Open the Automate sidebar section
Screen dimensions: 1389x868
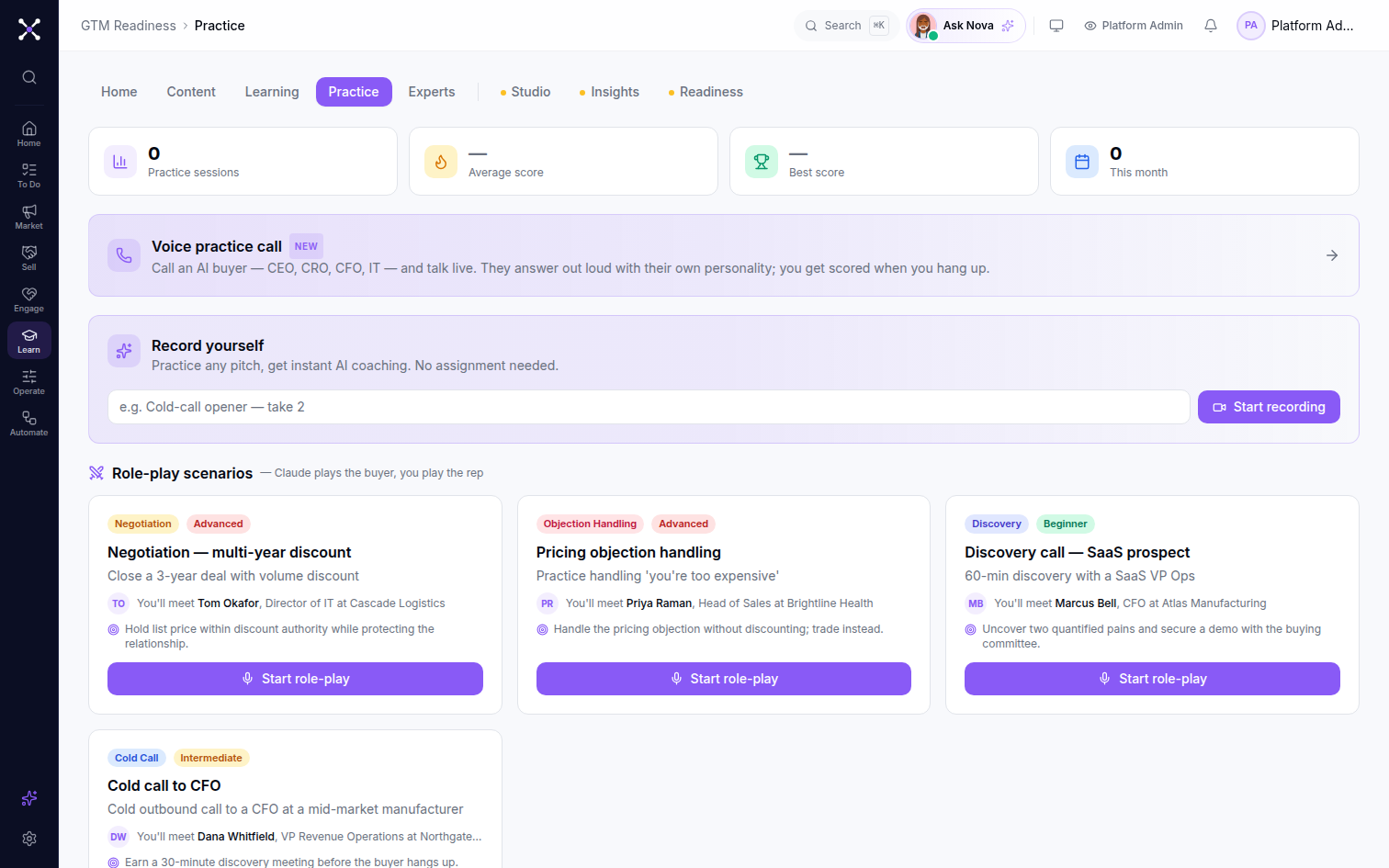pos(29,423)
